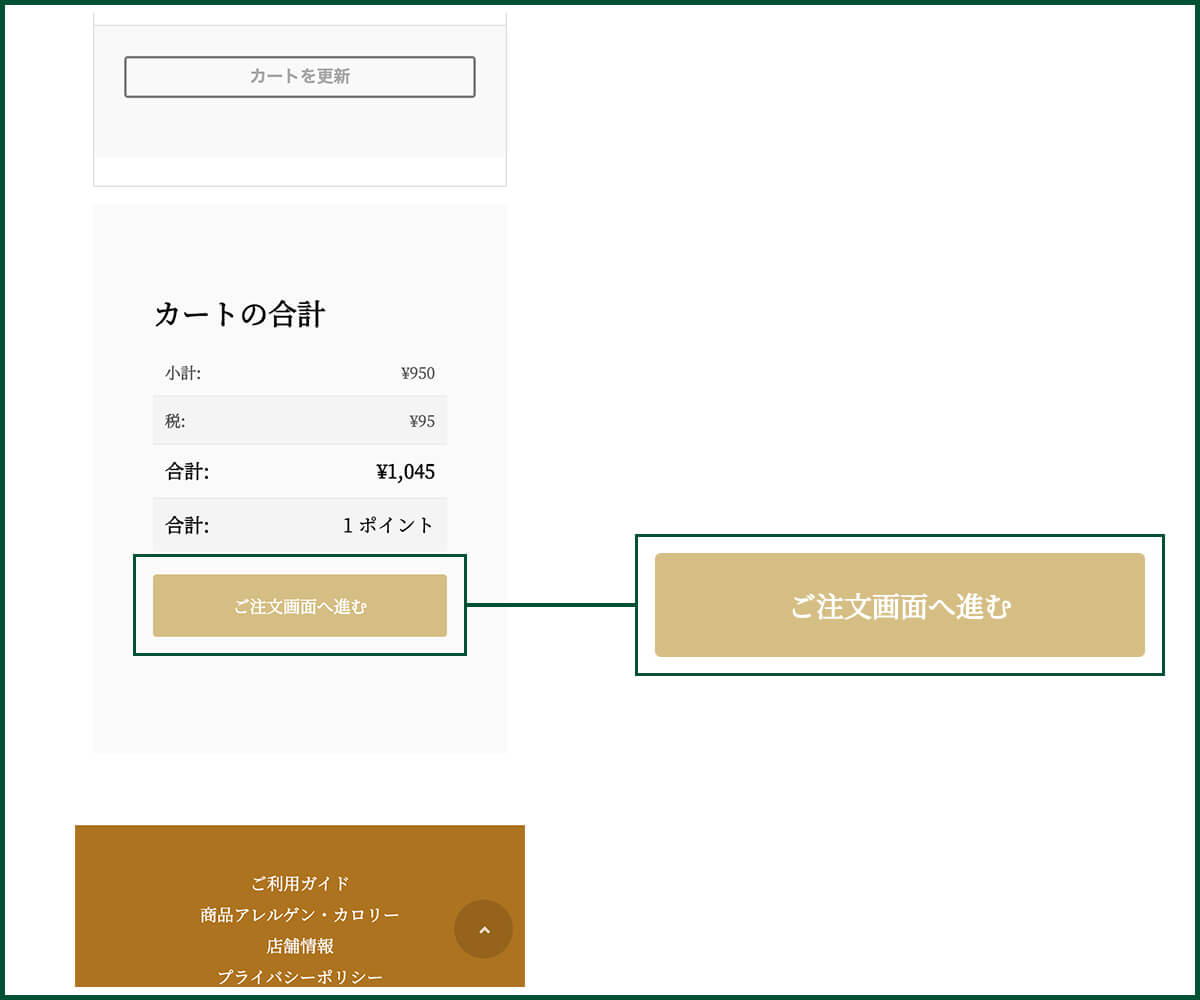The height and width of the screenshot is (1000, 1200).
Task: Click the scroll-to-top chevron icon
Action: click(484, 929)
